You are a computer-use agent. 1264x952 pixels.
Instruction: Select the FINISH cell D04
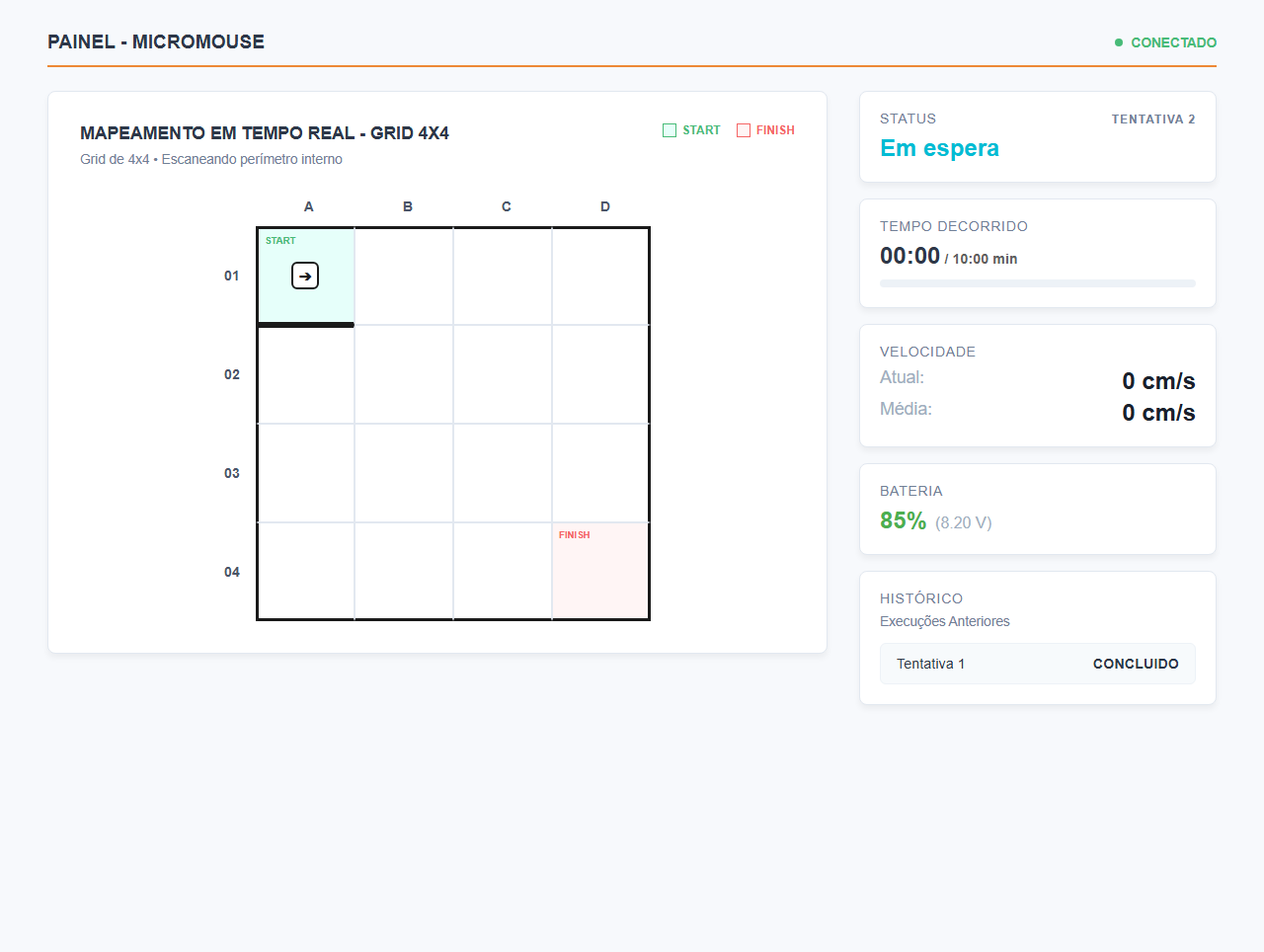pos(600,571)
